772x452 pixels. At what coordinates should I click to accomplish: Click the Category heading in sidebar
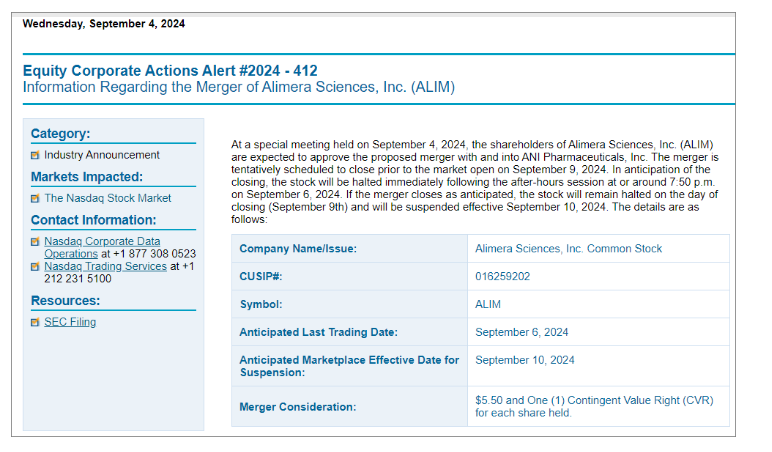61,133
